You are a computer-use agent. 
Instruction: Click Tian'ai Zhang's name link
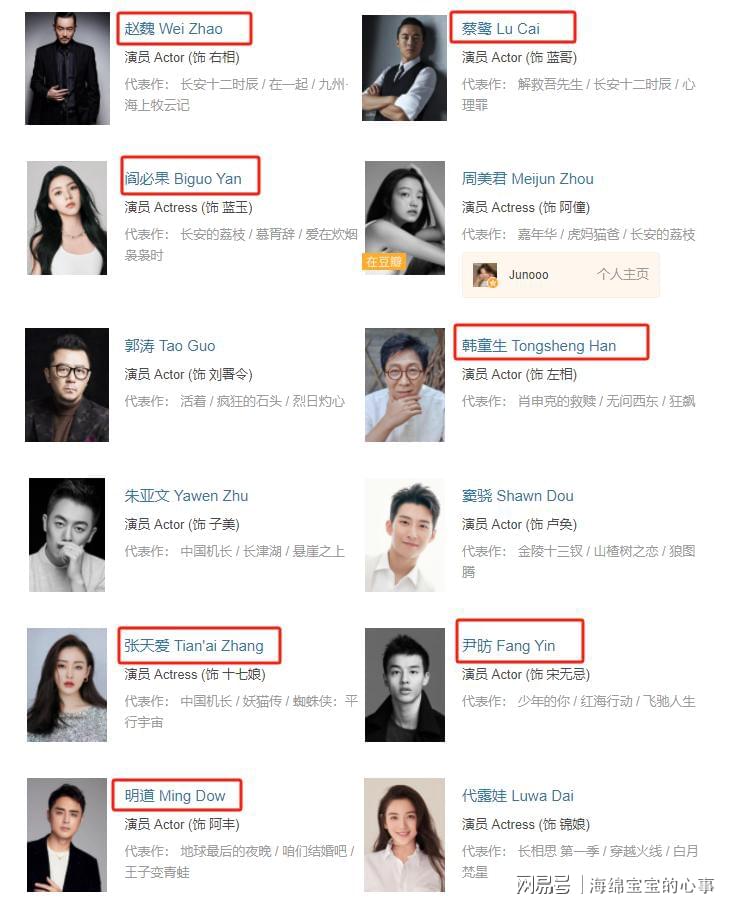[194, 646]
